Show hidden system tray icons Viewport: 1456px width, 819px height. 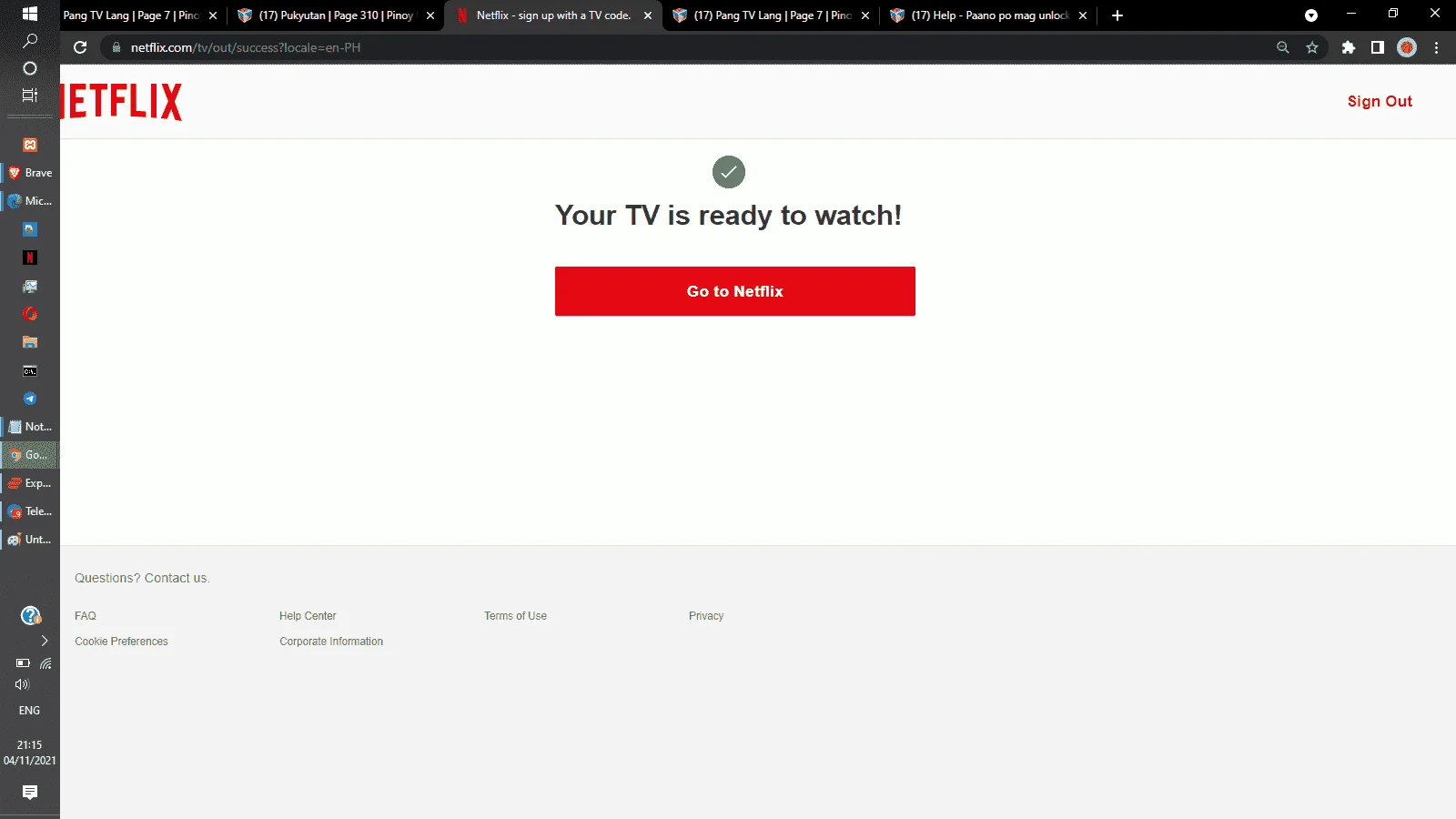click(44, 641)
